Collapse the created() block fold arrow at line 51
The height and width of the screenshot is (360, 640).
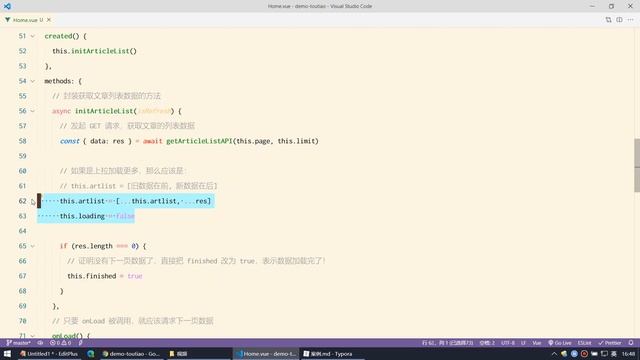(33, 36)
